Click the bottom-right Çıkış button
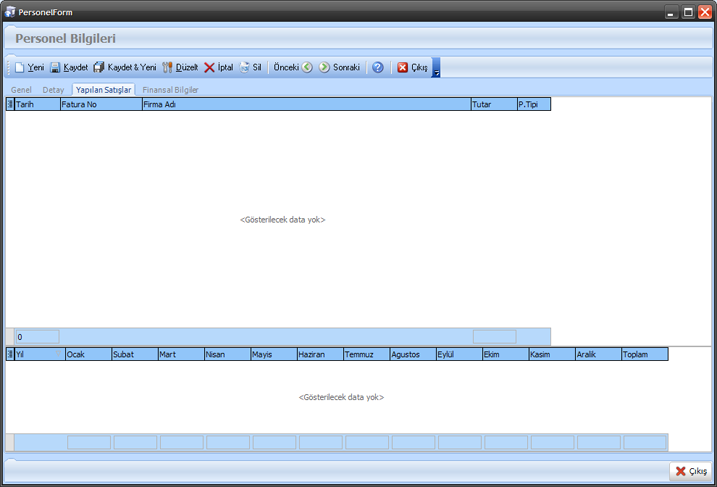 click(690, 471)
